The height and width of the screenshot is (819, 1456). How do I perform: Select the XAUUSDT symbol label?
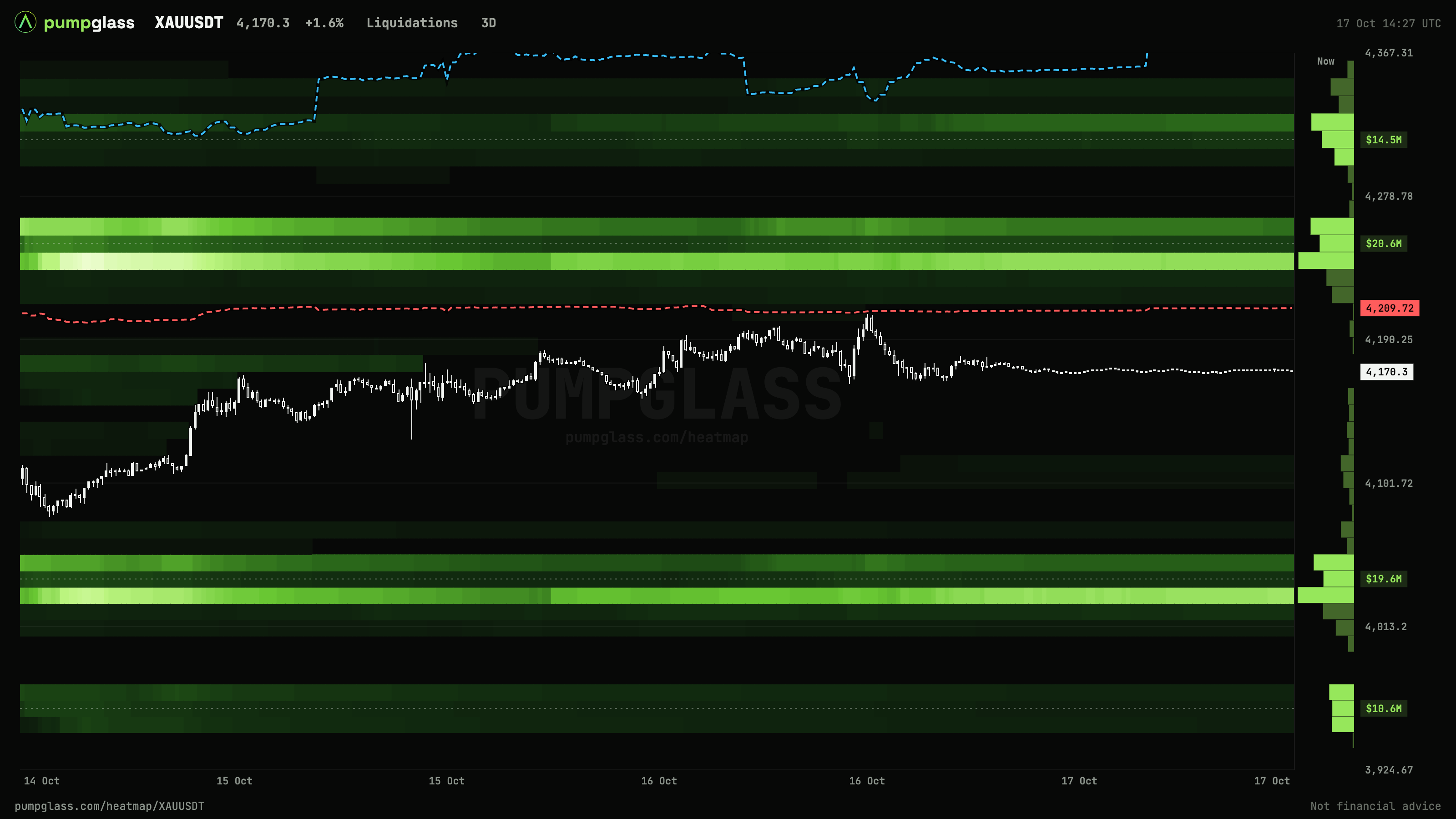coord(189,23)
